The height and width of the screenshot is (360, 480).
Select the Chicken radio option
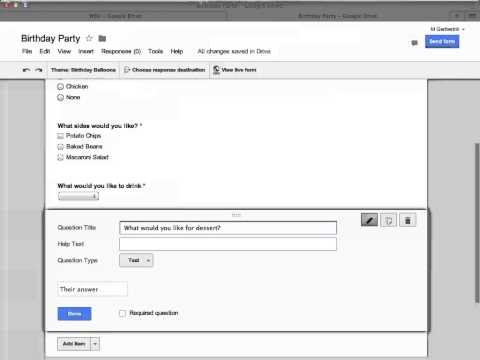point(60,87)
